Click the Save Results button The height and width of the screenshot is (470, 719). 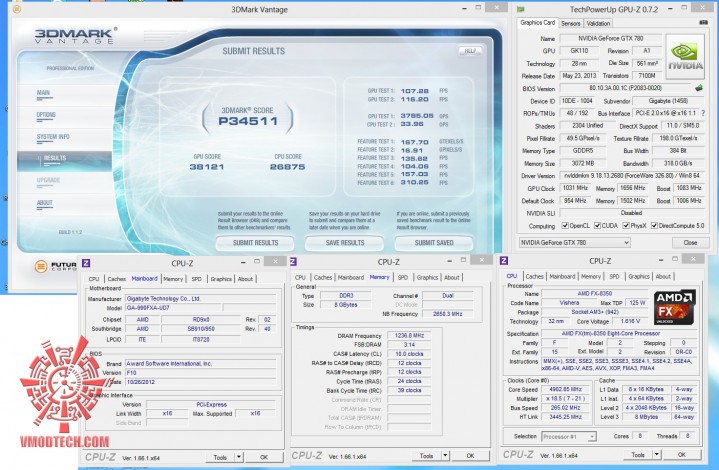tap(345, 243)
